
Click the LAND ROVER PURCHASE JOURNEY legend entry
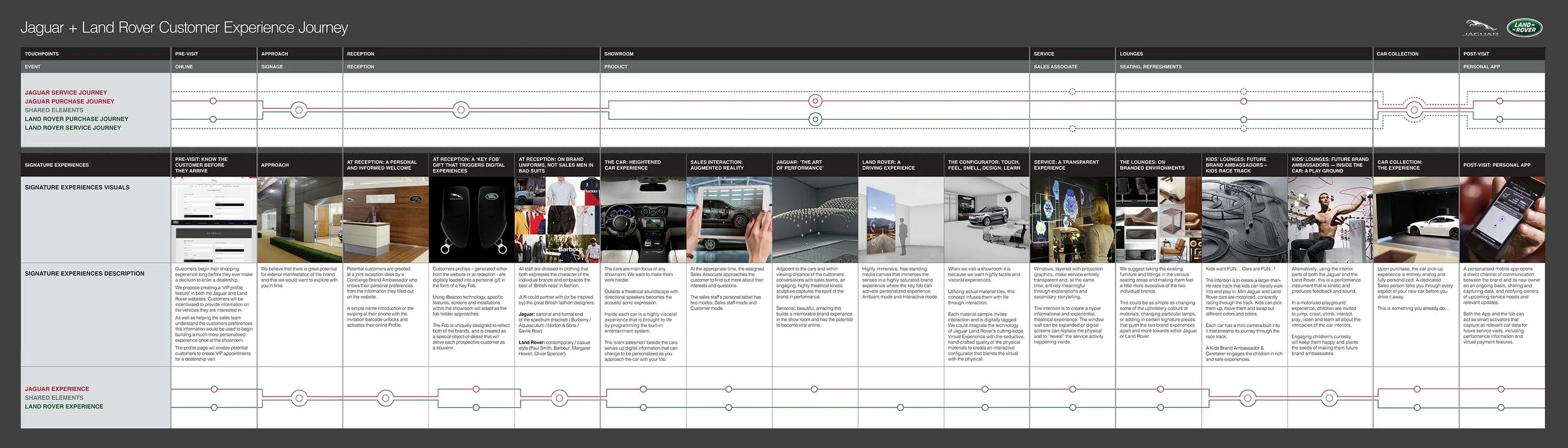[x=77, y=119]
